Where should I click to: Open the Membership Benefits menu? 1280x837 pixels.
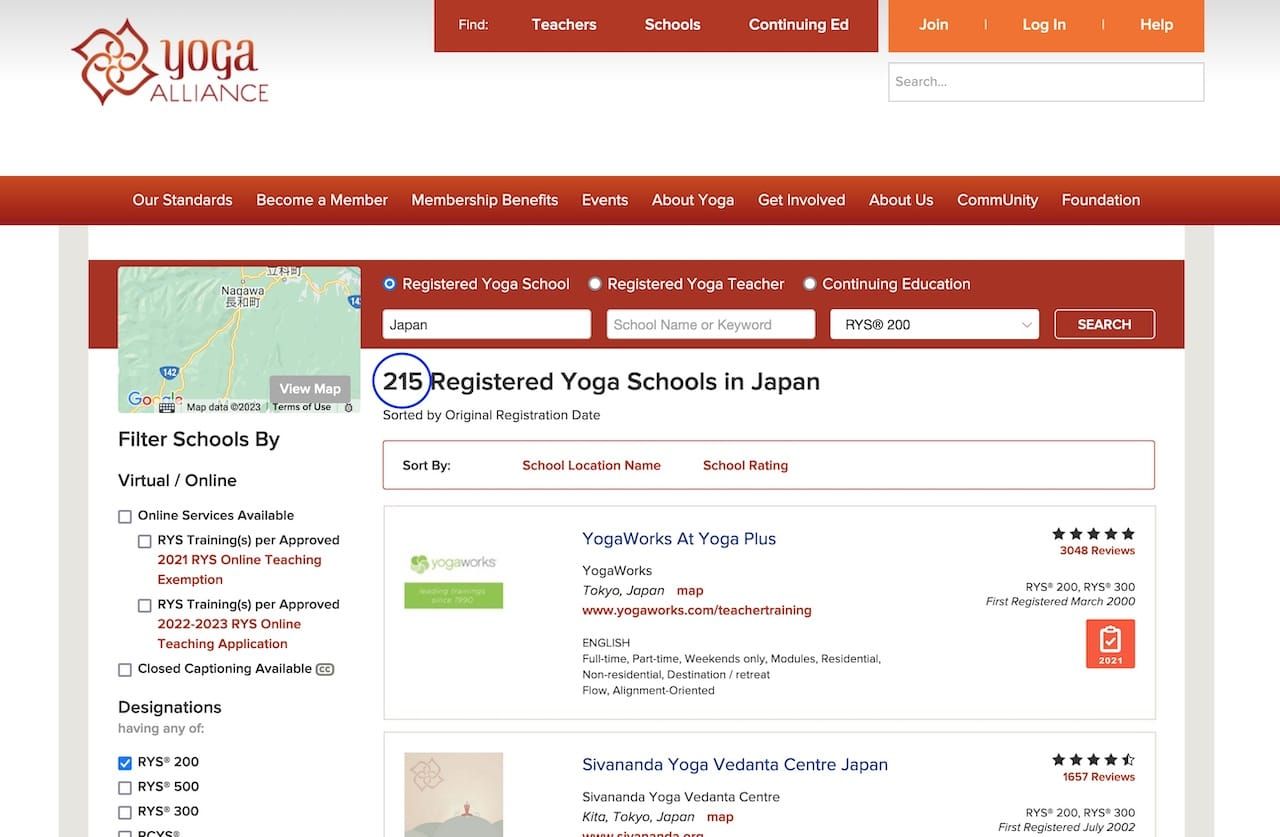484,200
